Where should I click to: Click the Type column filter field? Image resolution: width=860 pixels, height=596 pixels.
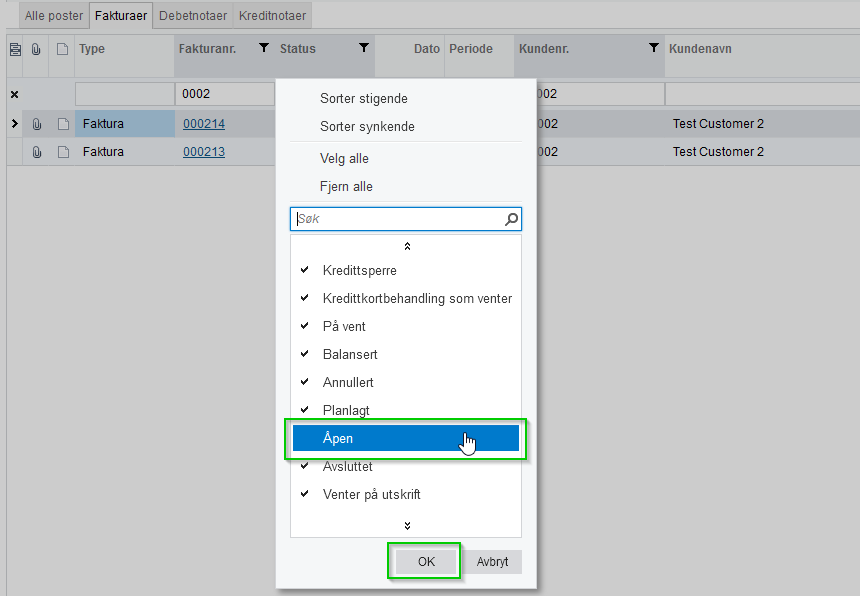125,94
